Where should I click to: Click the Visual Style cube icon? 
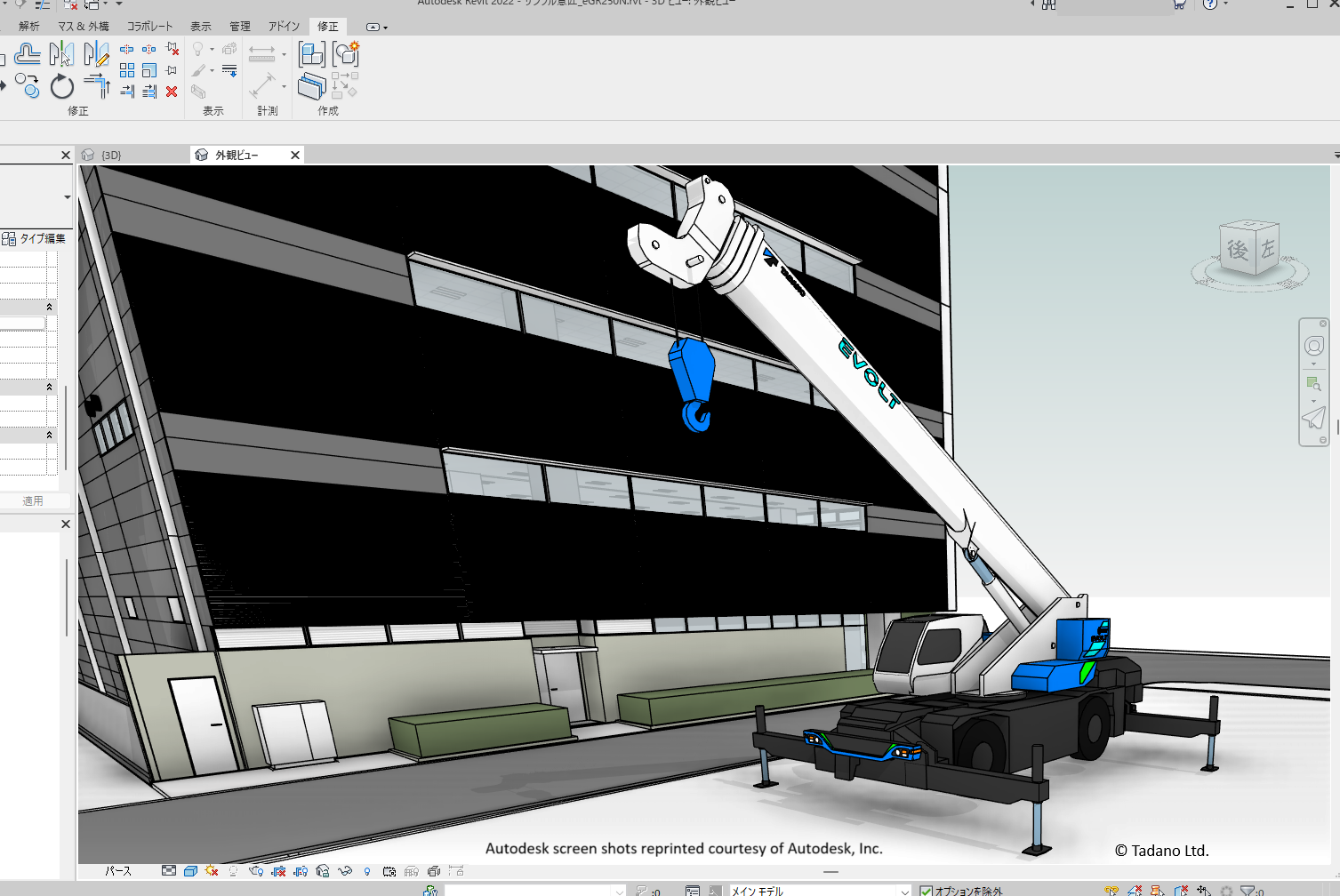pyautogui.click(x=190, y=871)
